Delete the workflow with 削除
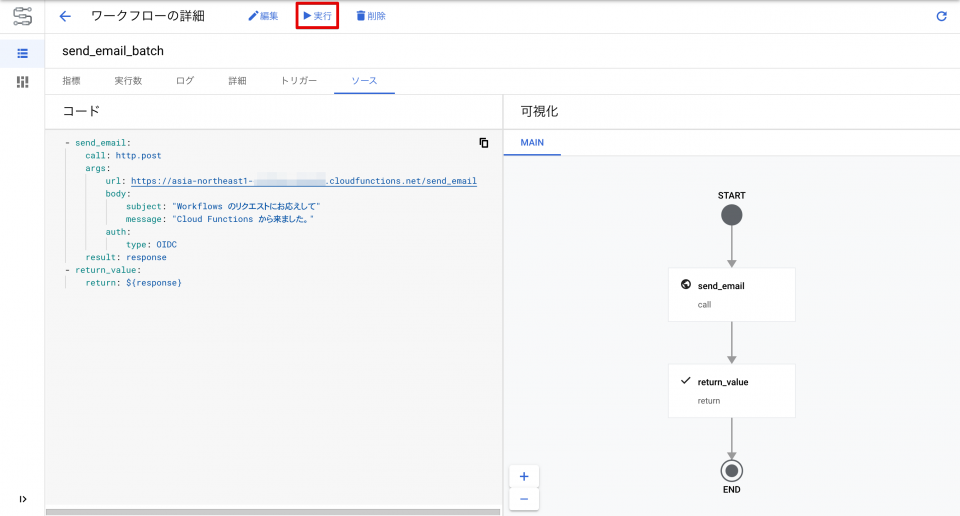Image resolution: width=960 pixels, height=516 pixels. pos(370,16)
